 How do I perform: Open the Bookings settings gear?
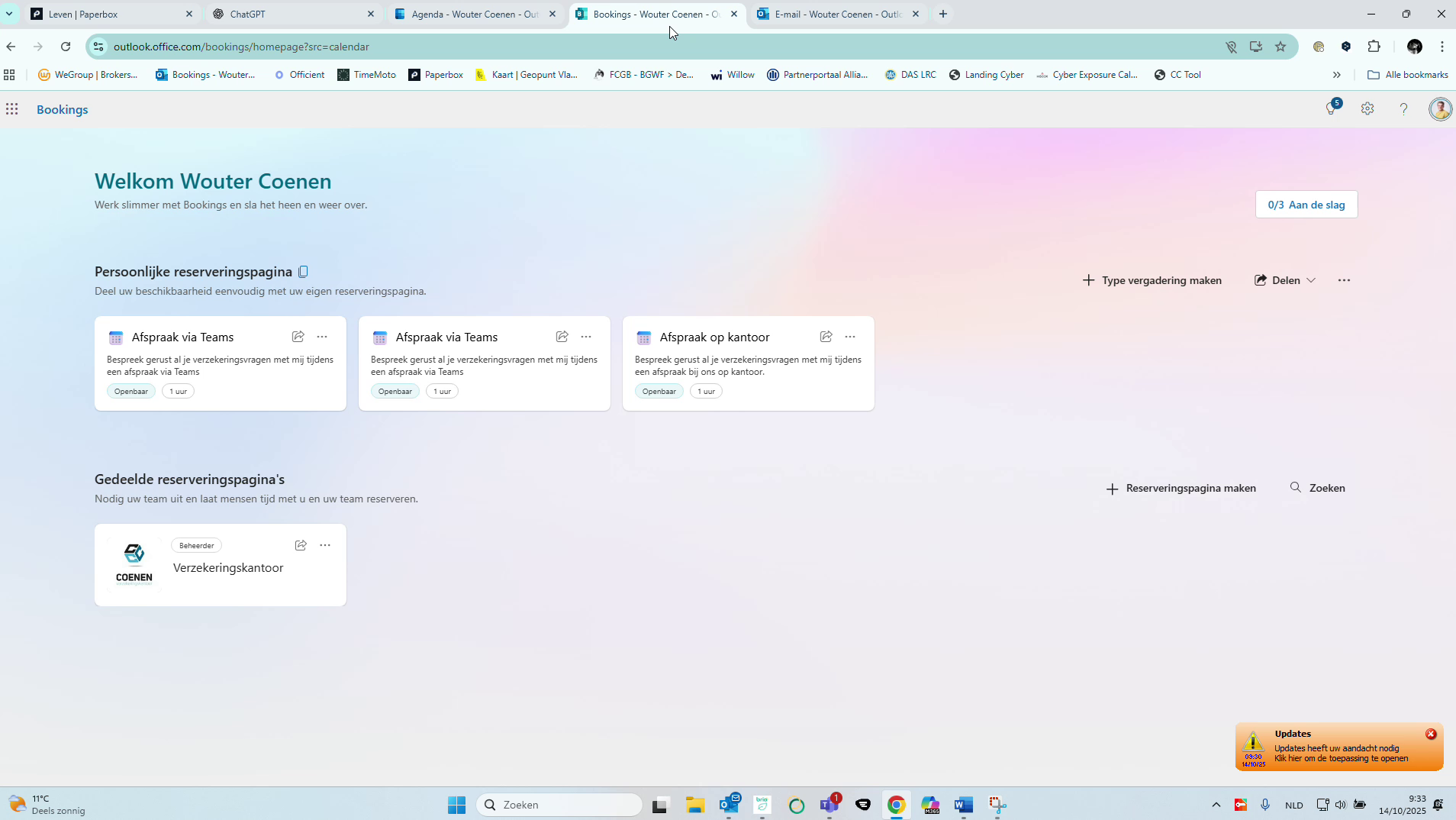point(1368,109)
